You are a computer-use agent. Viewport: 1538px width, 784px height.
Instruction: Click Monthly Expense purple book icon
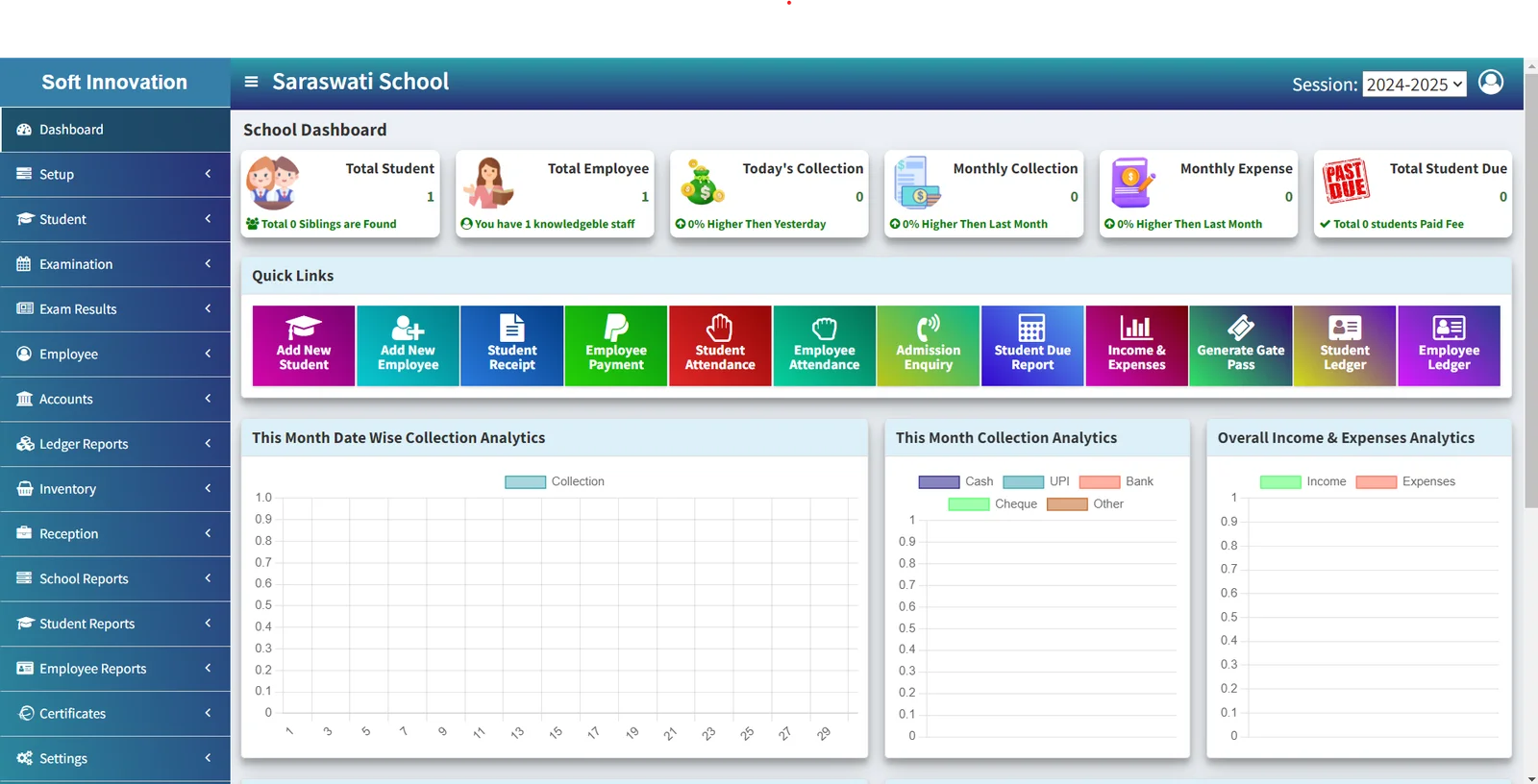coord(1131,183)
